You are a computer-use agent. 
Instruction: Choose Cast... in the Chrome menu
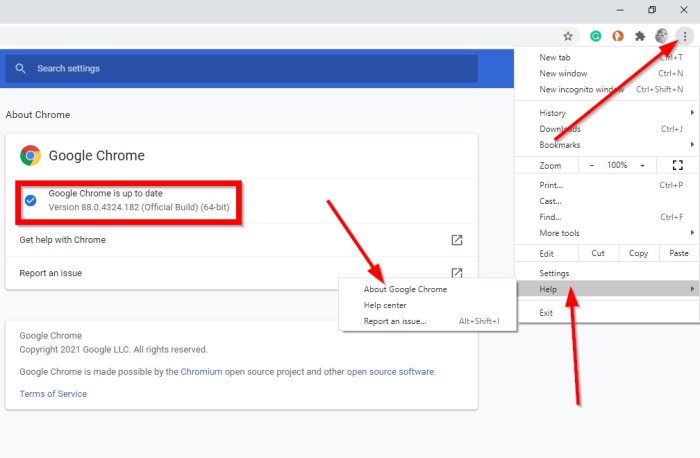pyautogui.click(x=607, y=201)
